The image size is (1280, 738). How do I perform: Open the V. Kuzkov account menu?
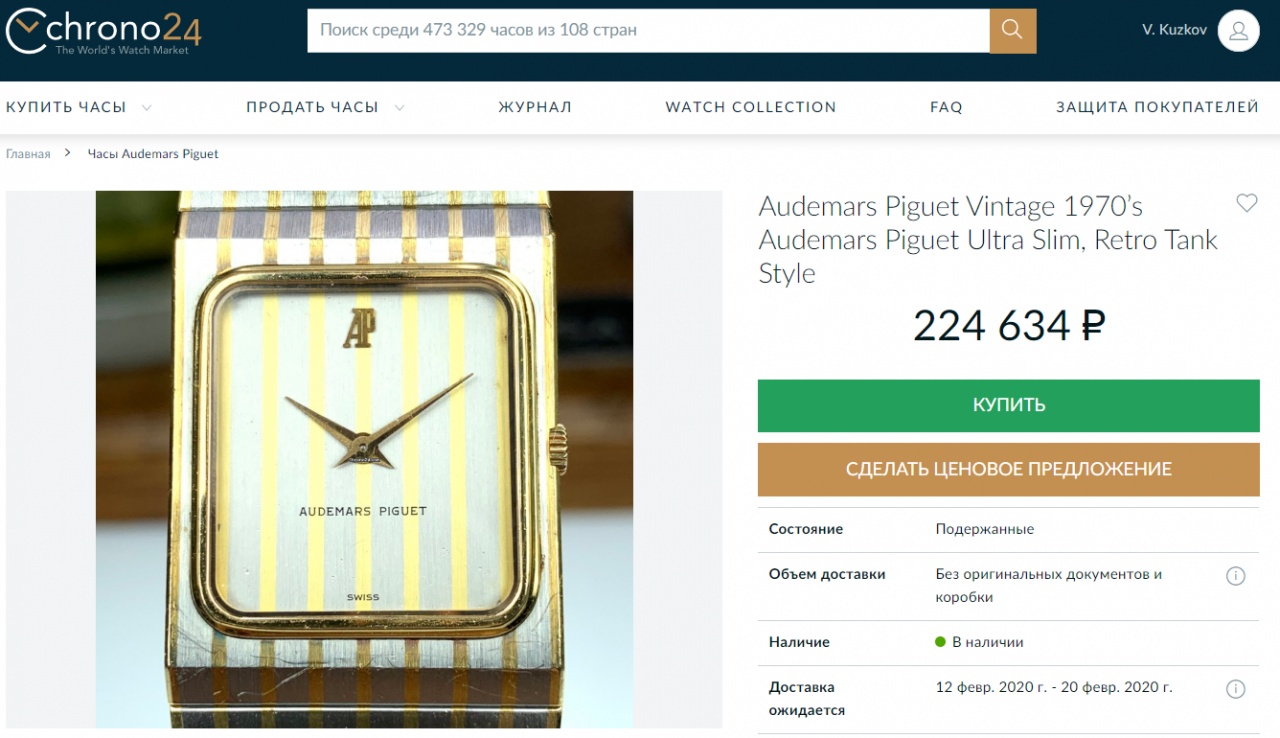click(x=1174, y=30)
